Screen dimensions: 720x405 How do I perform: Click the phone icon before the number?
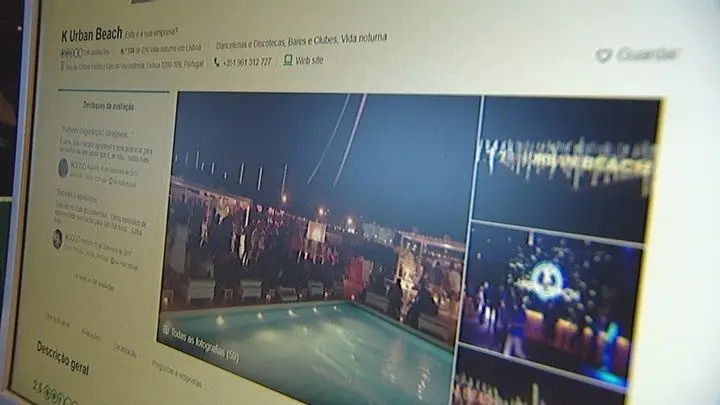click(214, 61)
